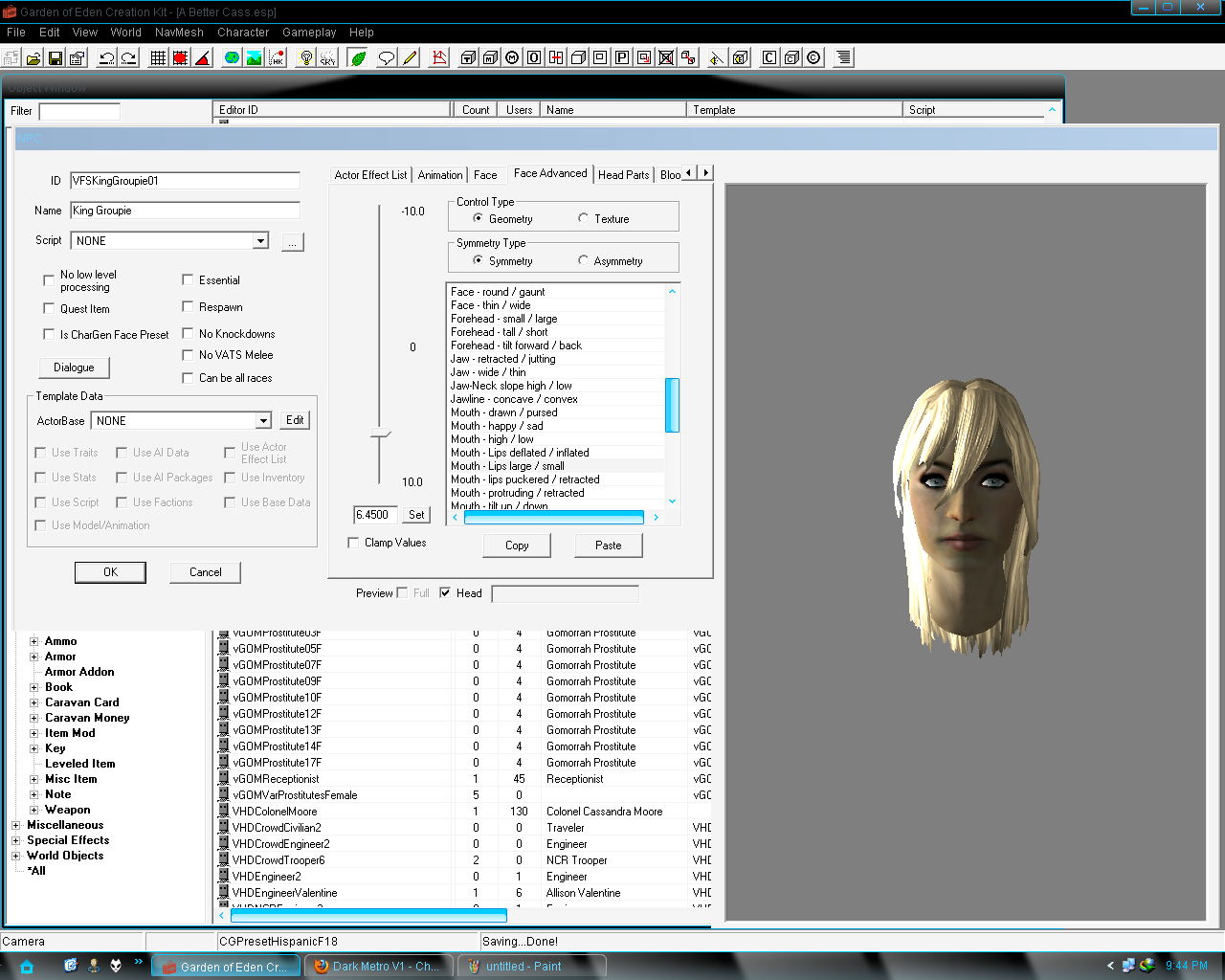Open the ActorBase dropdown

pyautogui.click(x=263, y=421)
